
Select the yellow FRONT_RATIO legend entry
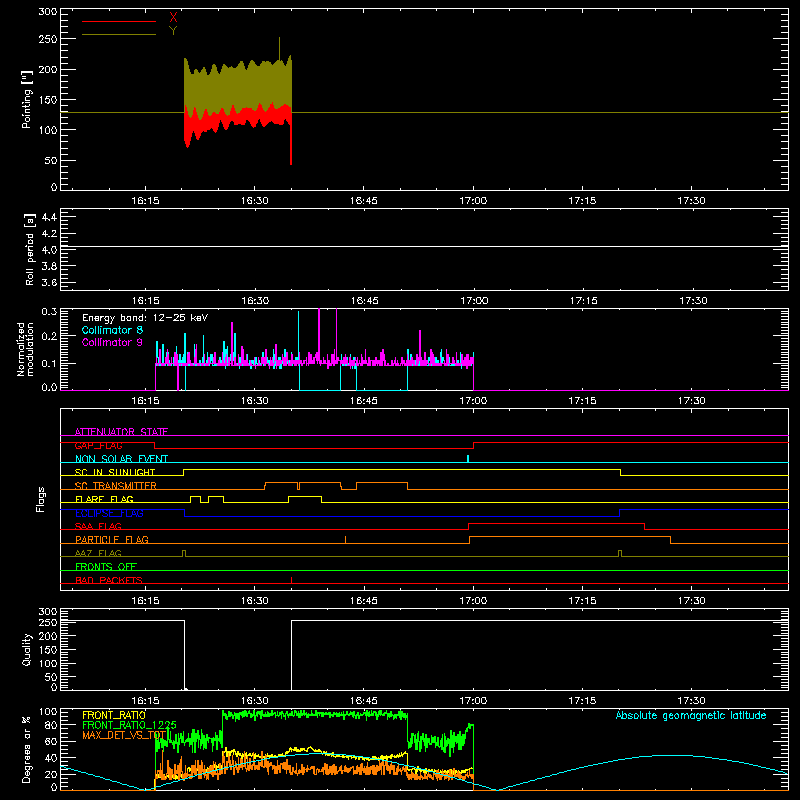114,715
